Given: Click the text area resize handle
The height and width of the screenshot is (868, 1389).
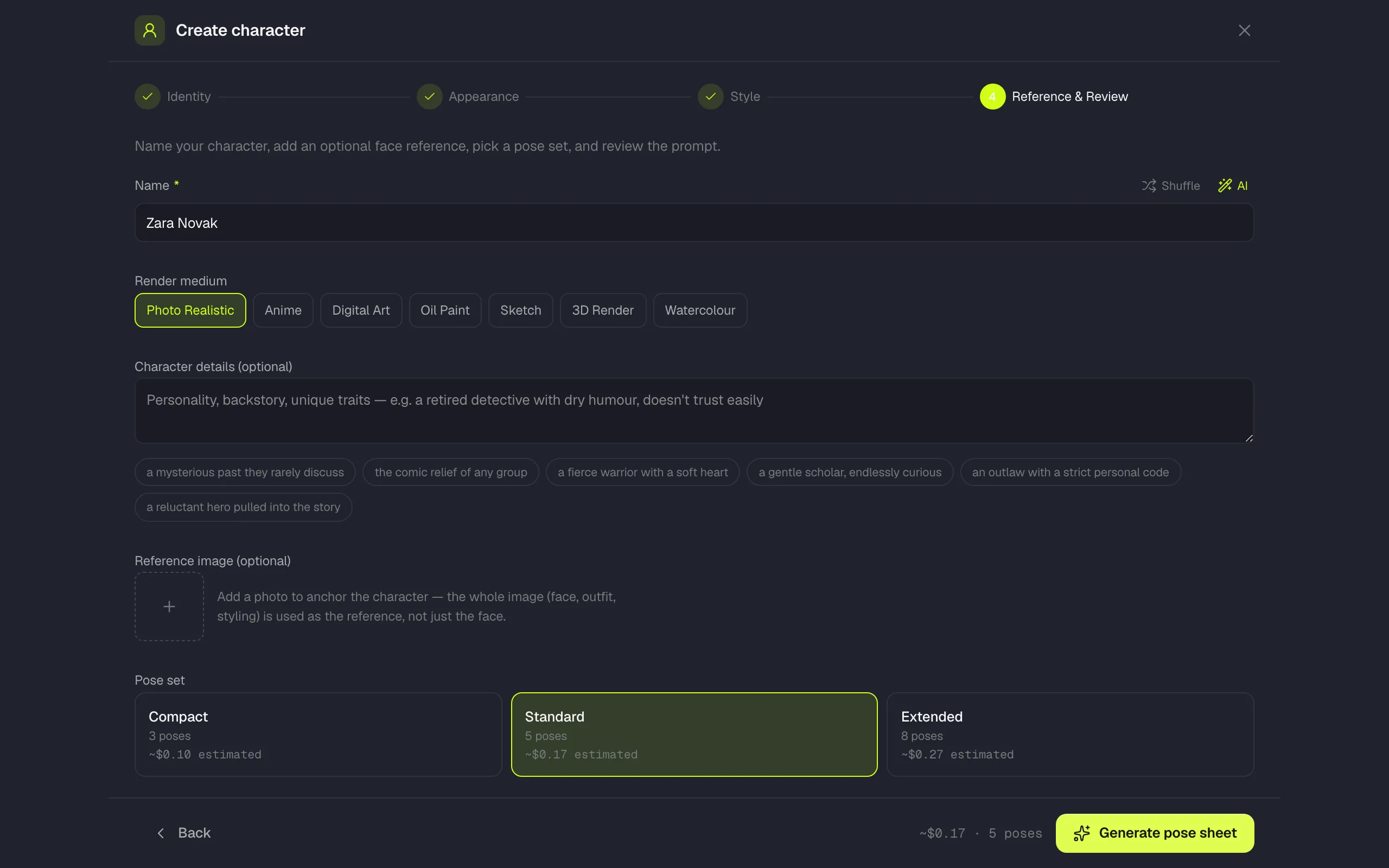Looking at the screenshot, I should (1248, 438).
